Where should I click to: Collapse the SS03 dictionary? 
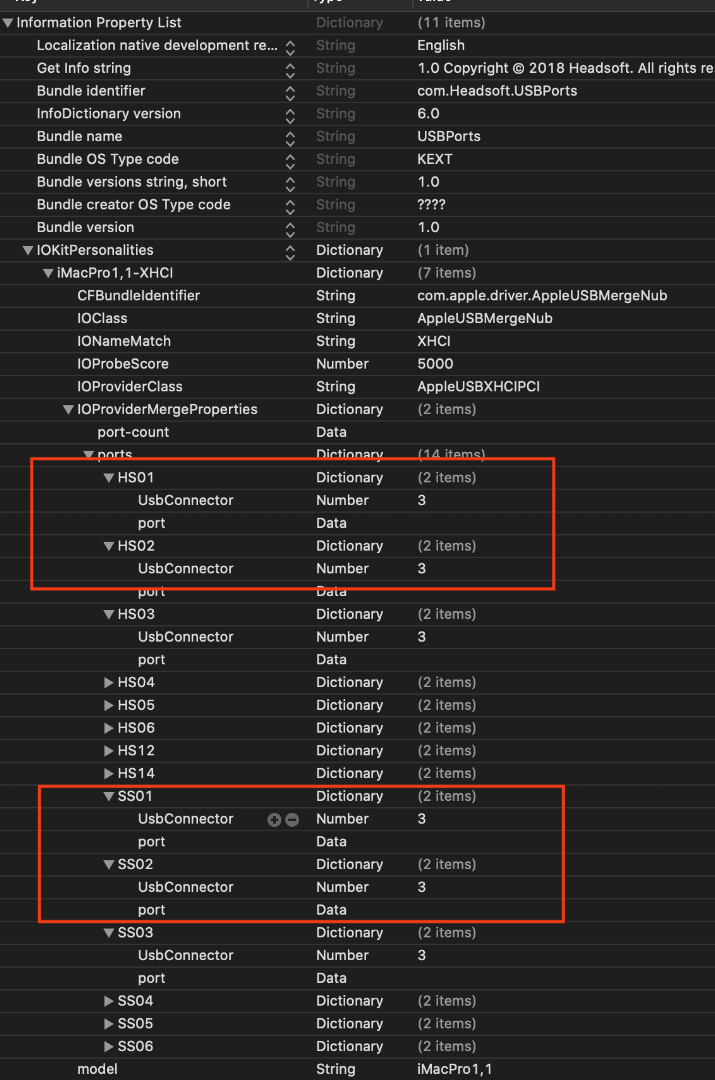(109, 933)
